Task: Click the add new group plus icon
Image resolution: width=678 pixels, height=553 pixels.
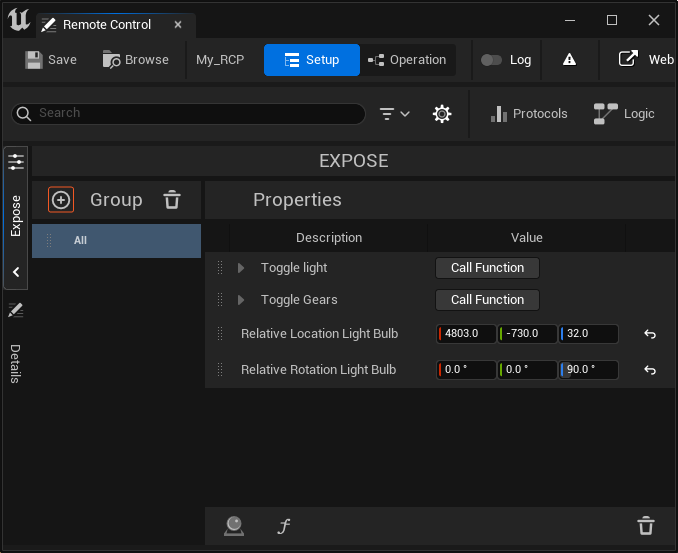Action: pyautogui.click(x=61, y=200)
